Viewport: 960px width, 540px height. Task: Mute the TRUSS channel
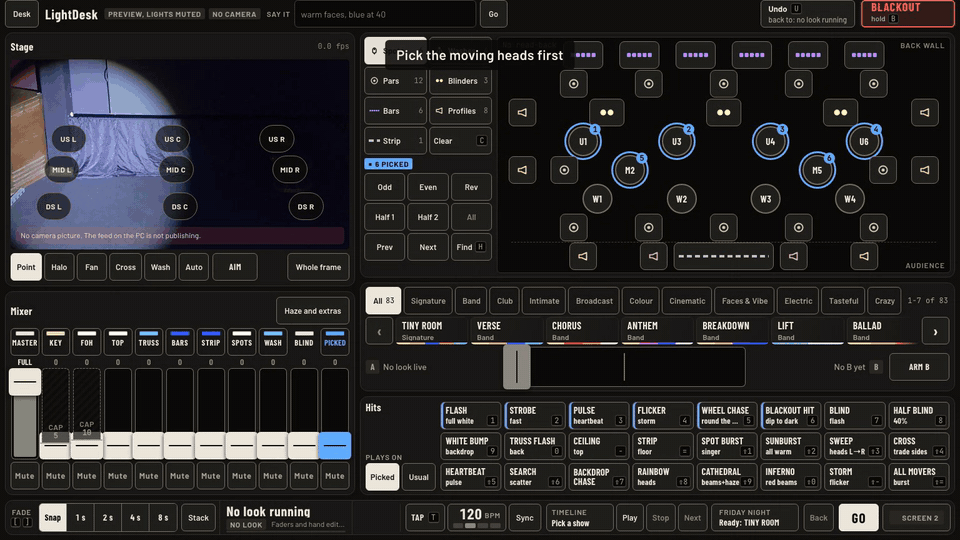(148, 476)
